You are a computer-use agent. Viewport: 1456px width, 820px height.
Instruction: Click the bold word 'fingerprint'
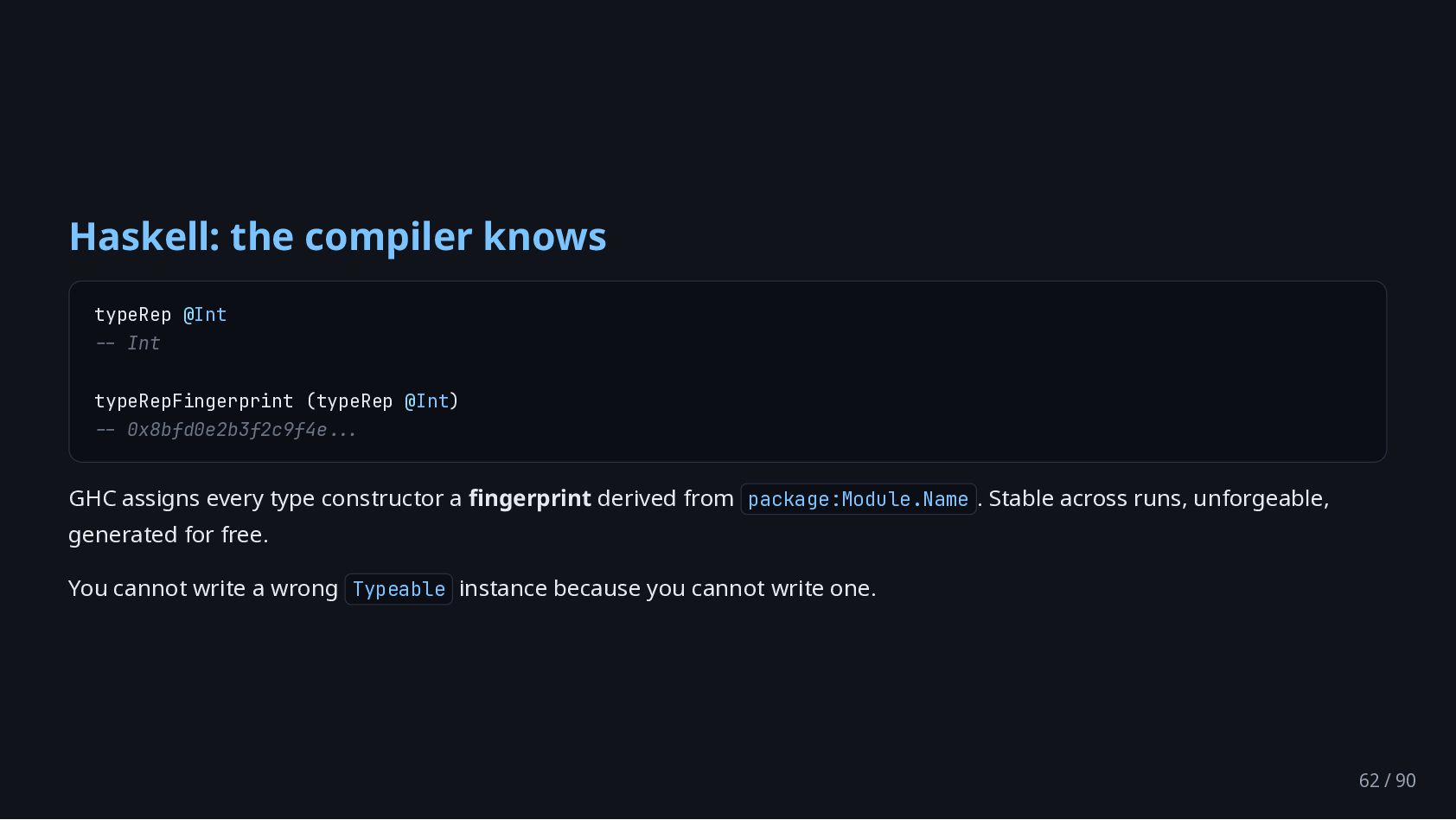[529, 498]
